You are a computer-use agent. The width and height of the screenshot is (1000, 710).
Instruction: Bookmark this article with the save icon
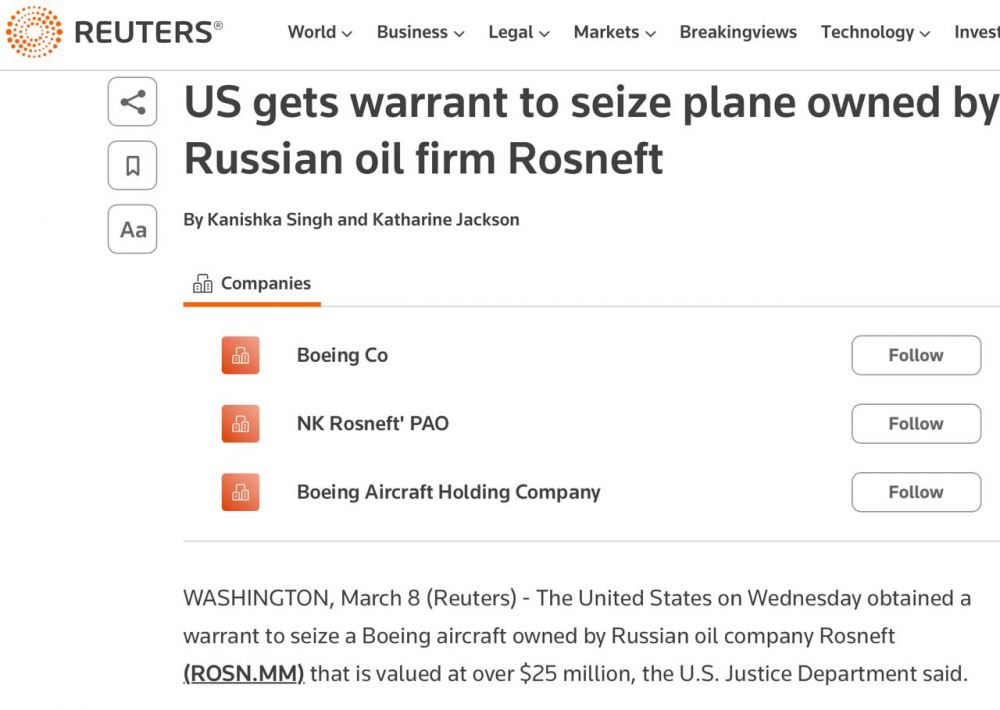click(132, 166)
